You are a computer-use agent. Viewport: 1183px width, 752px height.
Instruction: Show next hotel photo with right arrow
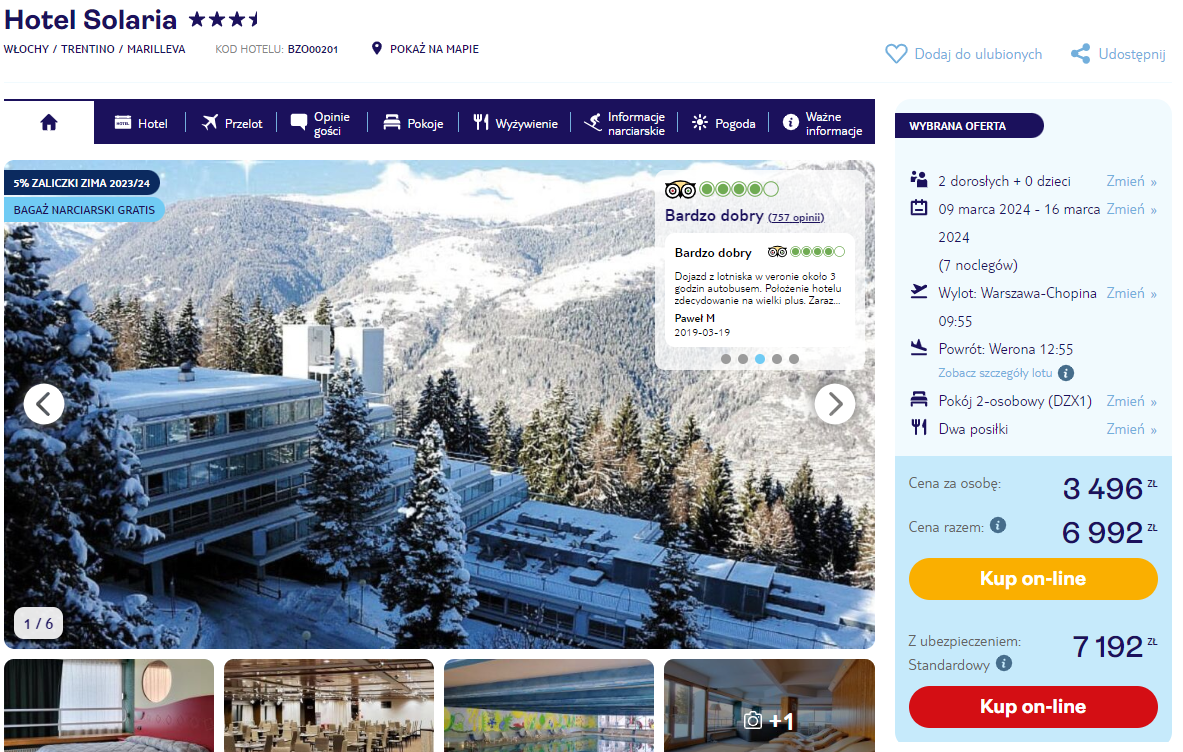click(x=834, y=404)
